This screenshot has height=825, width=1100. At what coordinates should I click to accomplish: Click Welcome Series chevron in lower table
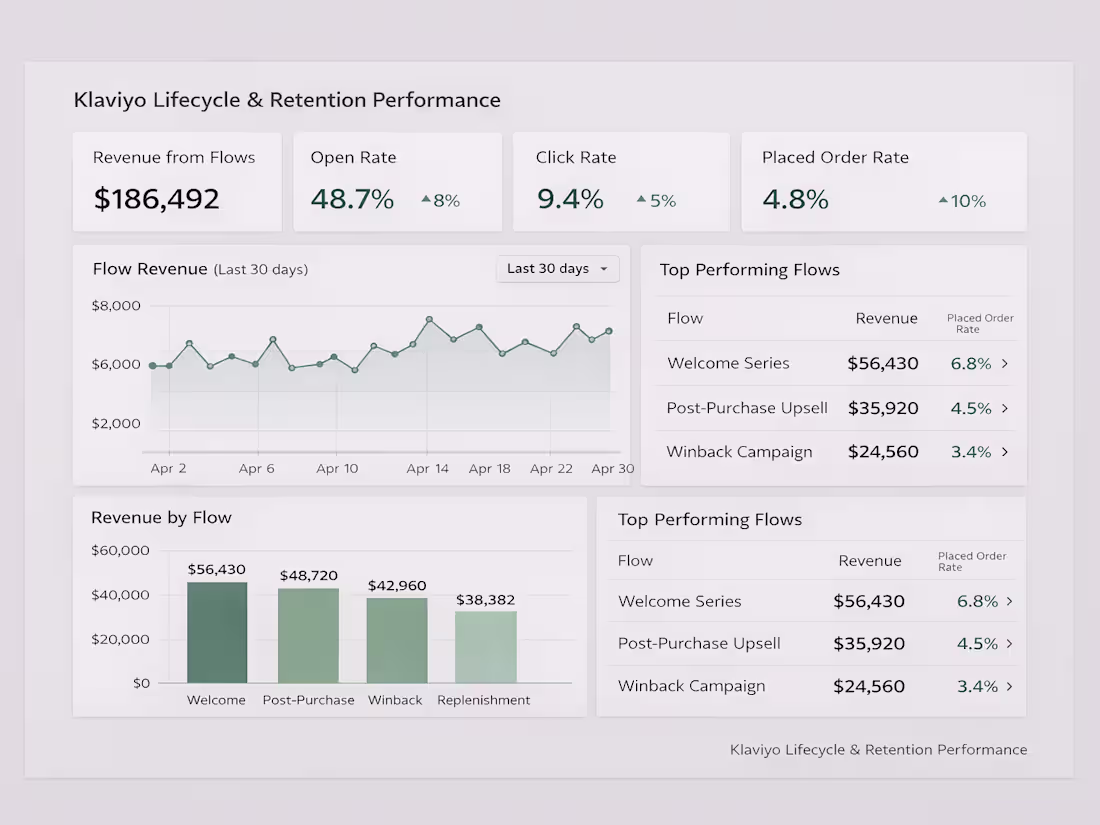tap(1010, 601)
